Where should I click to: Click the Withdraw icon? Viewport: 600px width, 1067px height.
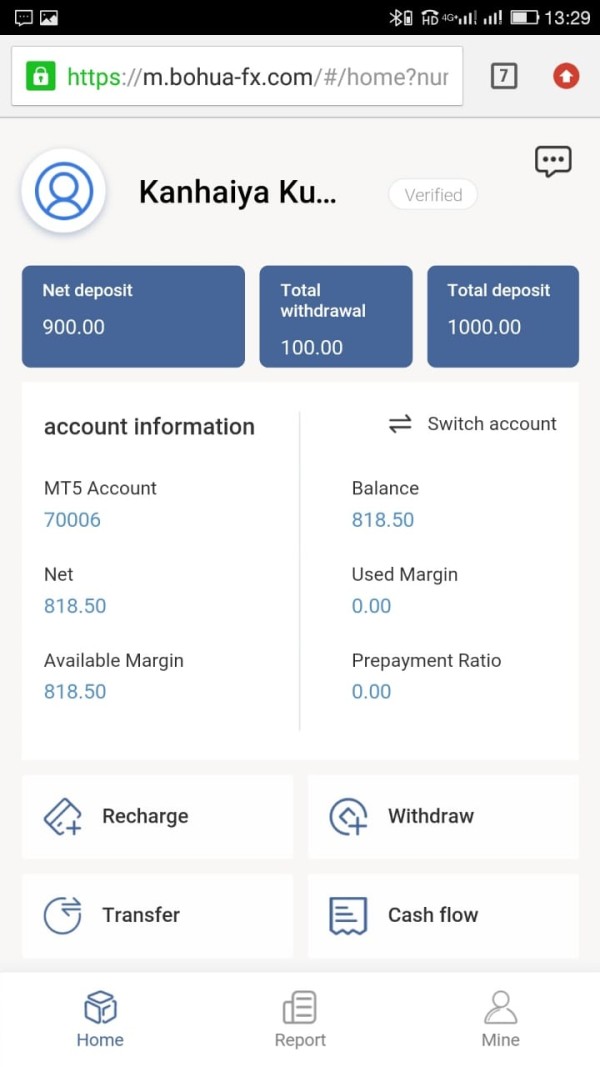(x=348, y=816)
